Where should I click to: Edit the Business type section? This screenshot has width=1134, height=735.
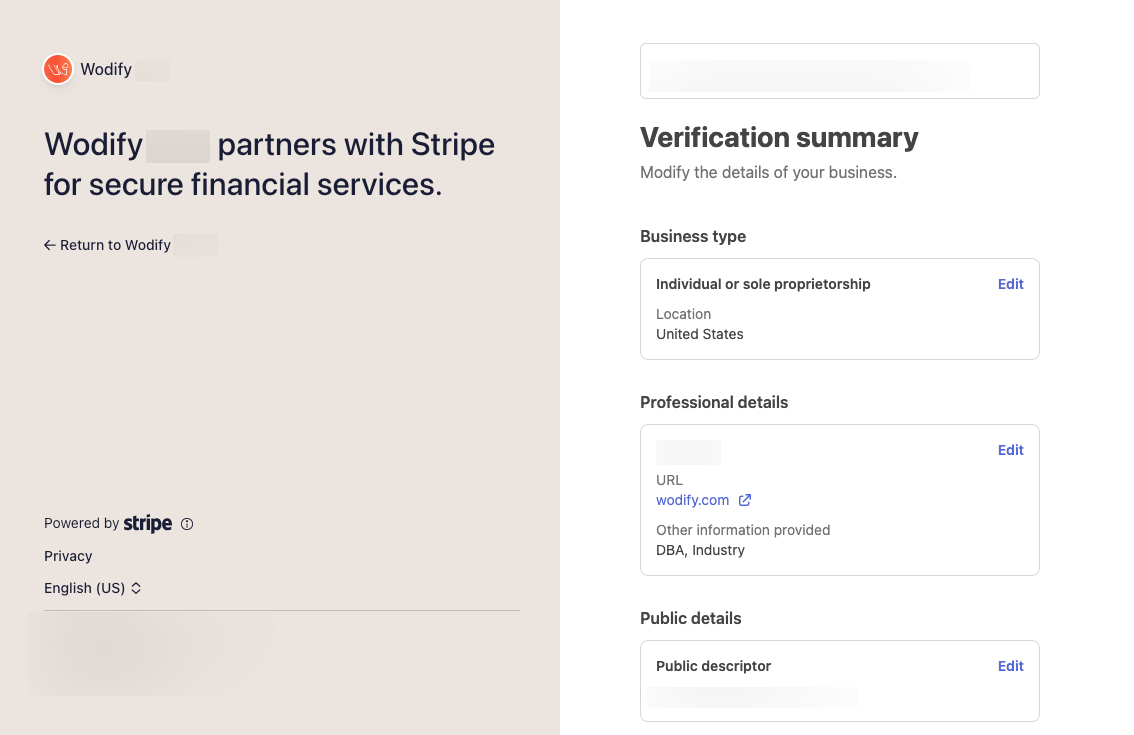1010,284
